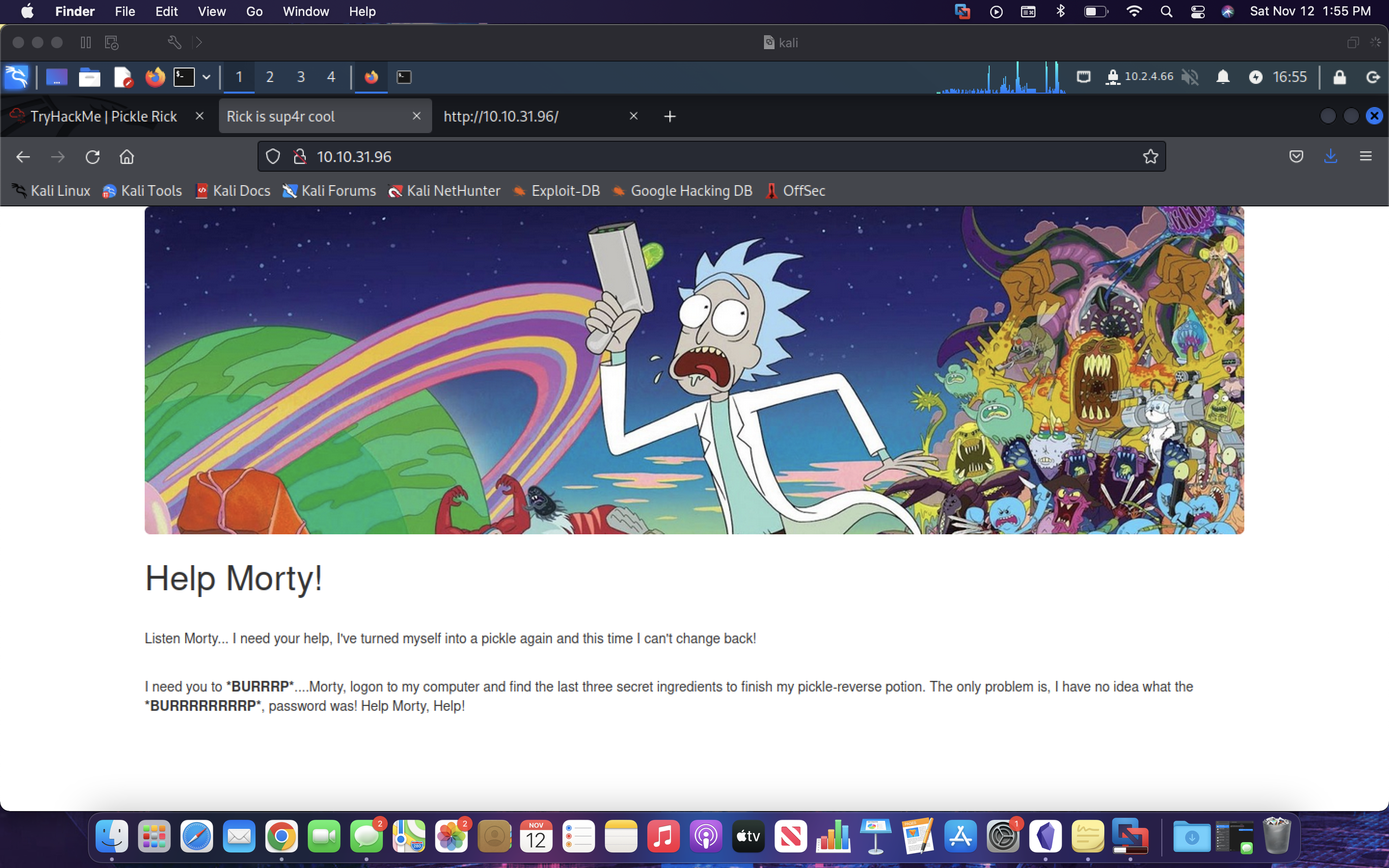The image size is (1389, 868).
Task: Open the text editor panel icon
Action: pyautogui.click(x=122, y=77)
